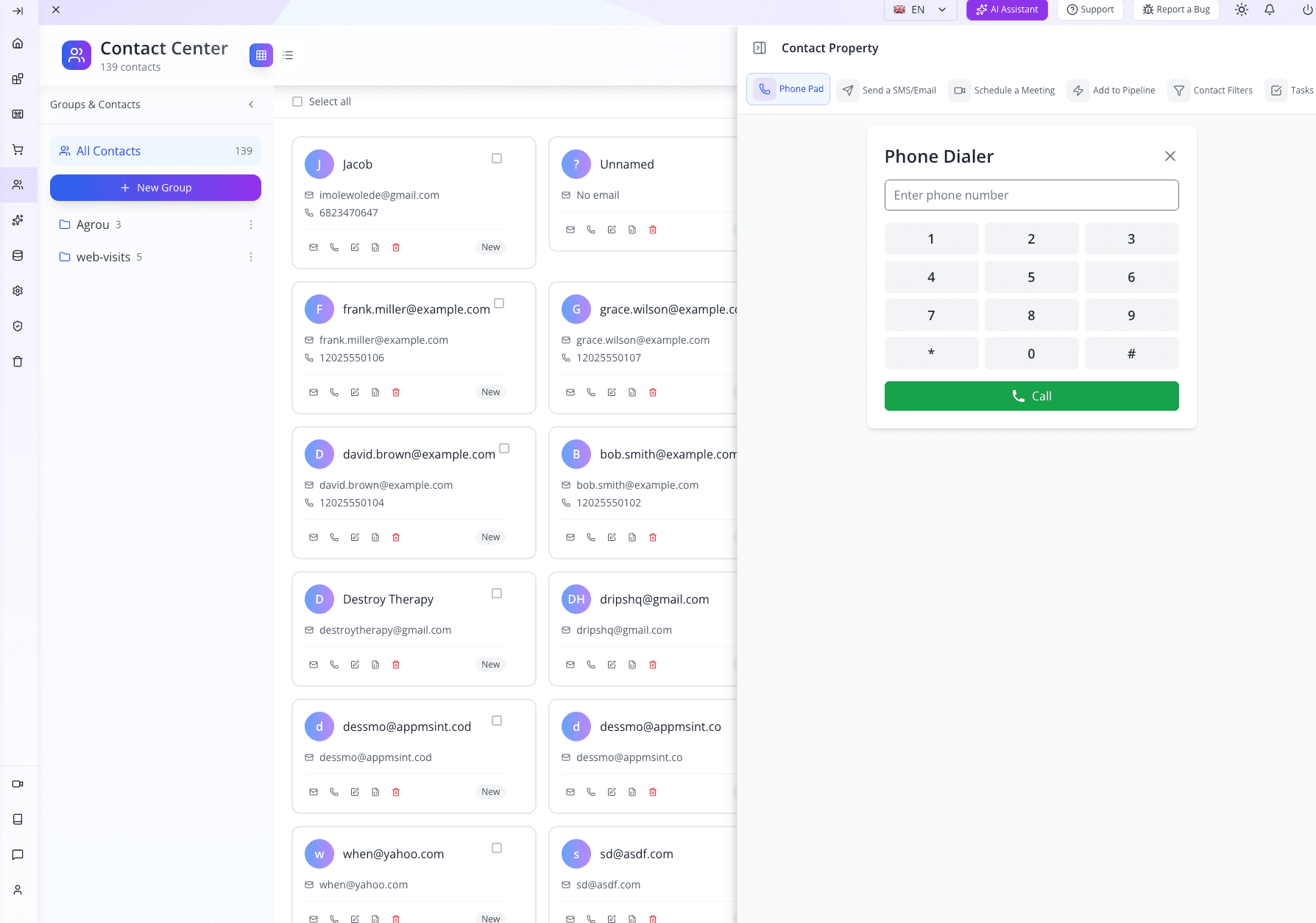This screenshot has width=1316, height=923.
Task: Delete bob.smith contact using the red trash icon
Action: tap(652, 537)
